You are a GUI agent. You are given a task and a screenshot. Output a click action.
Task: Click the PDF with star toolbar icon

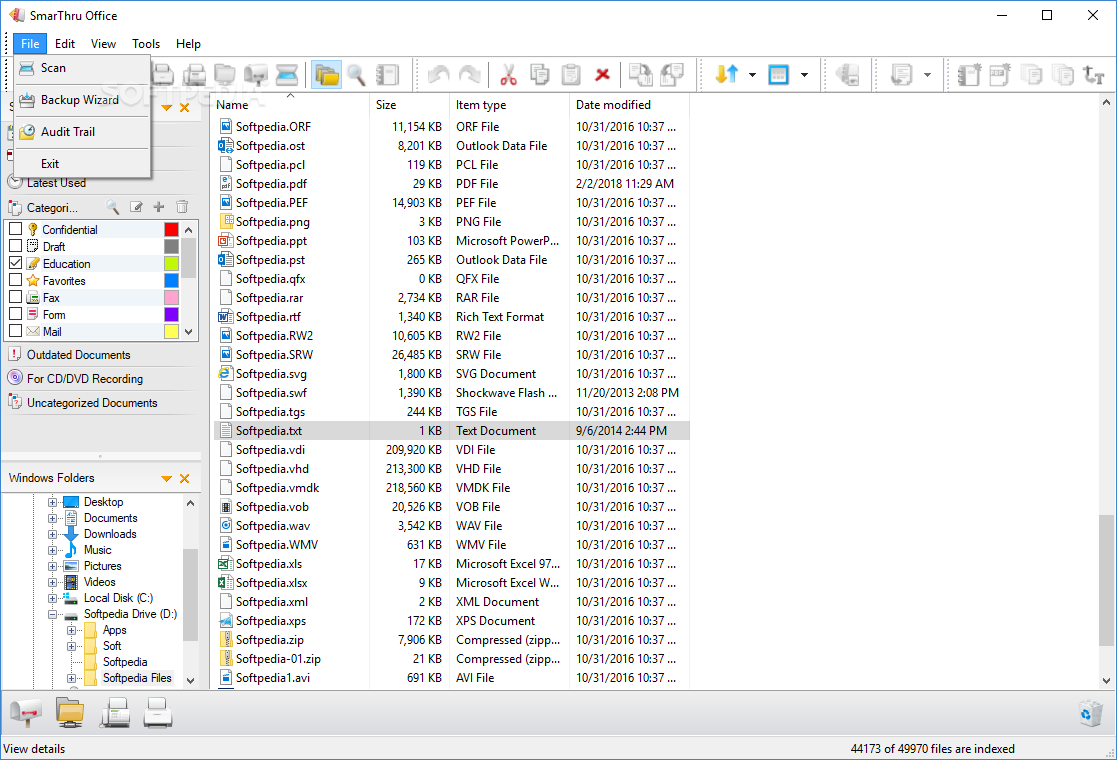(x=1000, y=74)
